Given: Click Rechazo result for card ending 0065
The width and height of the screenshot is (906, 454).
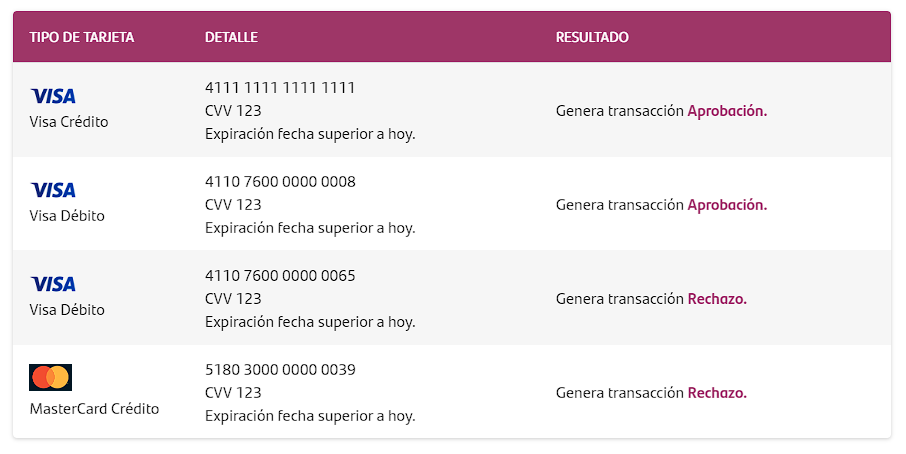Looking at the screenshot, I should [x=717, y=299].
